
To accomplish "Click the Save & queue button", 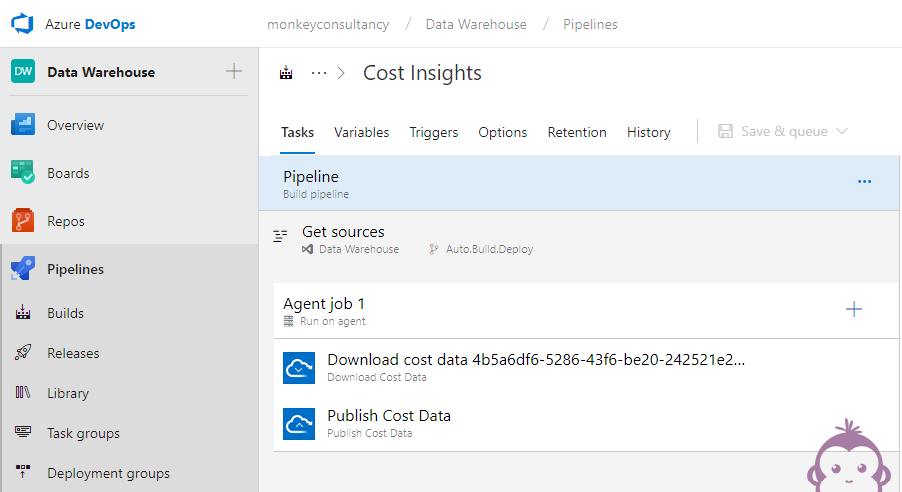I will pos(782,131).
